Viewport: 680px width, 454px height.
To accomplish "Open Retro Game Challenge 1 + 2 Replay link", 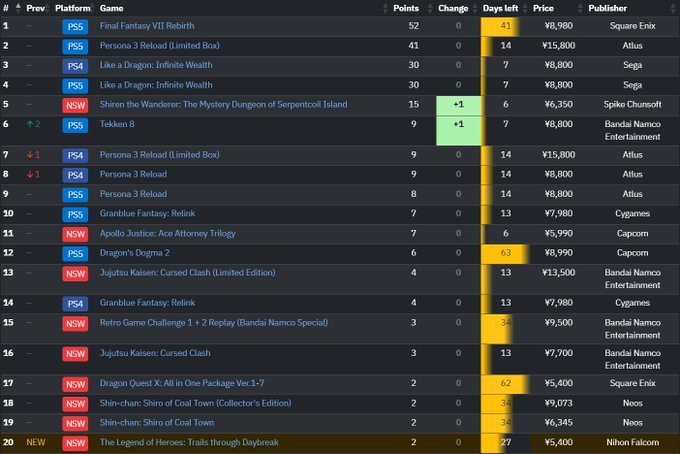I will pyautogui.click(x=214, y=323).
